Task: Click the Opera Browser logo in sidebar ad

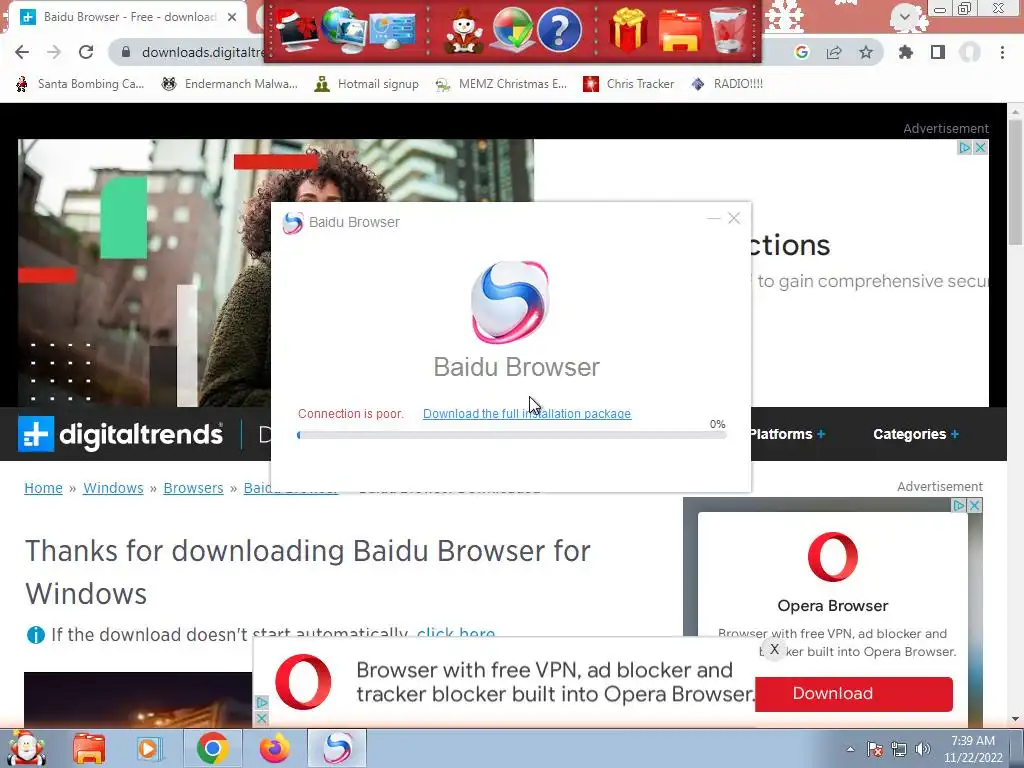Action: [x=833, y=557]
